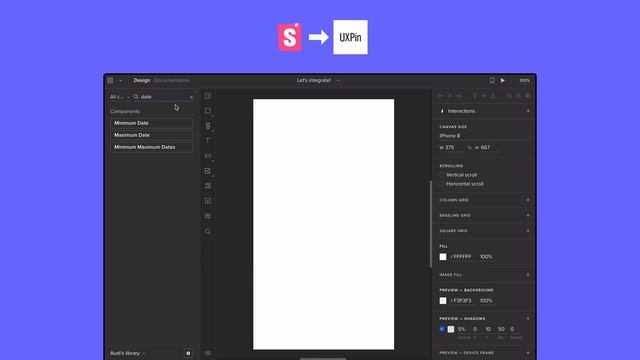640x360 pixels.
Task: Open the dropdown arrow beside dashboard icon
Action: click(120, 81)
